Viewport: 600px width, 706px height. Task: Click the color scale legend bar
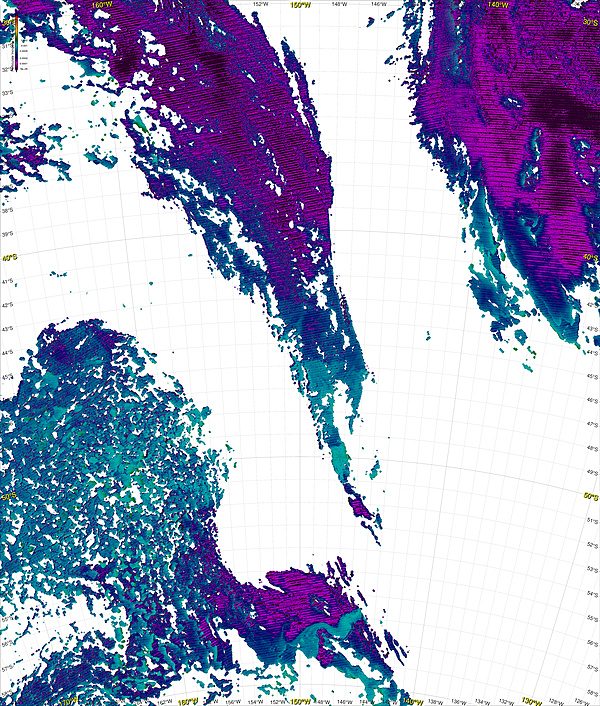coord(16,41)
